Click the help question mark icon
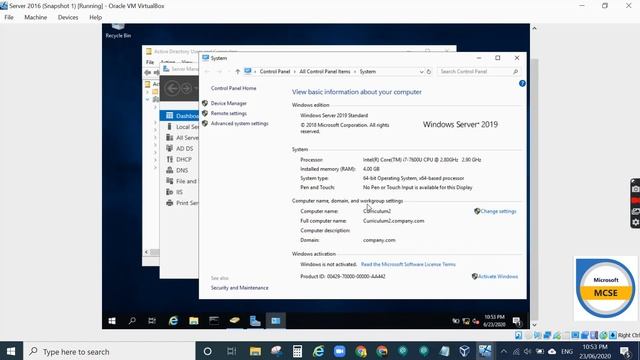Screen dimensions: 640x360 point(522,83)
